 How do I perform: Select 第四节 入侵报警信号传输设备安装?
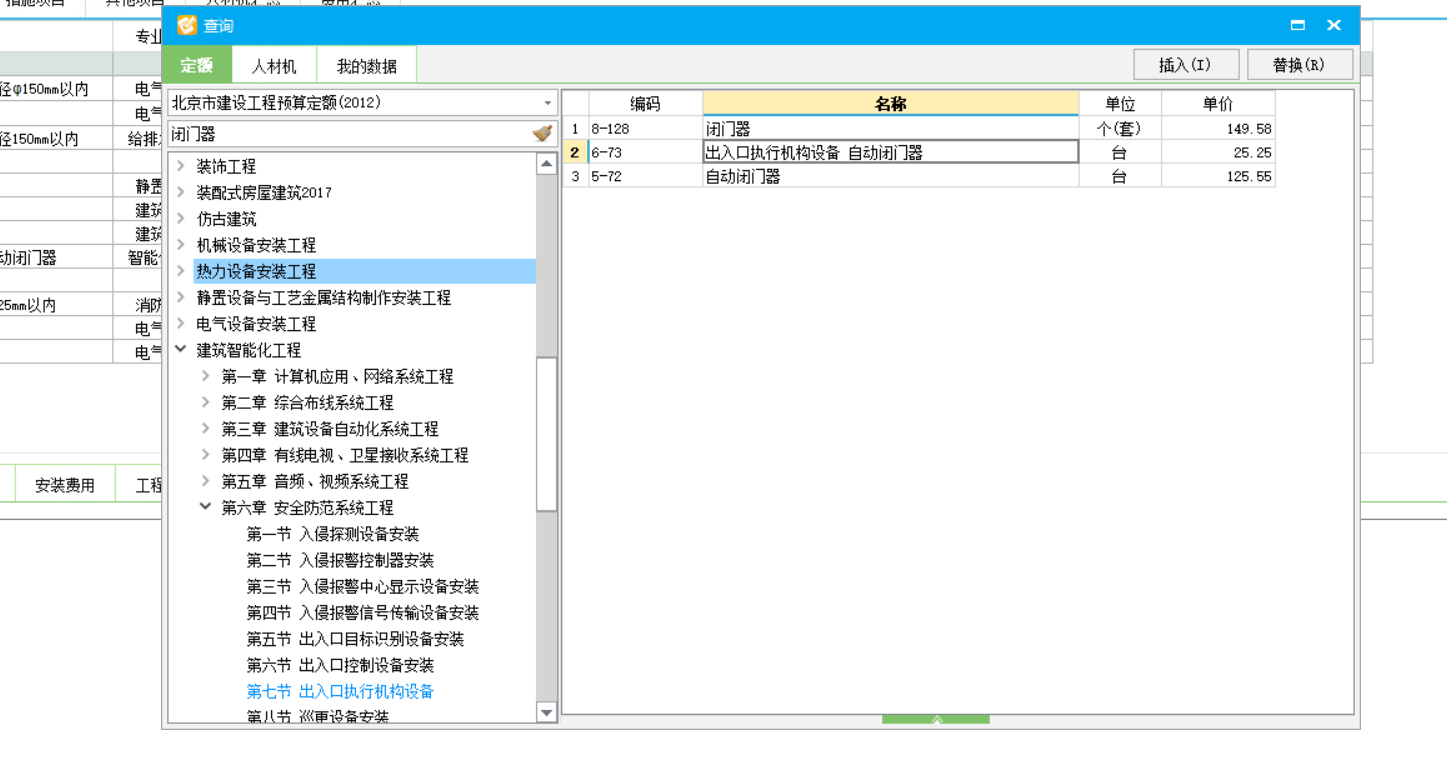coord(363,612)
